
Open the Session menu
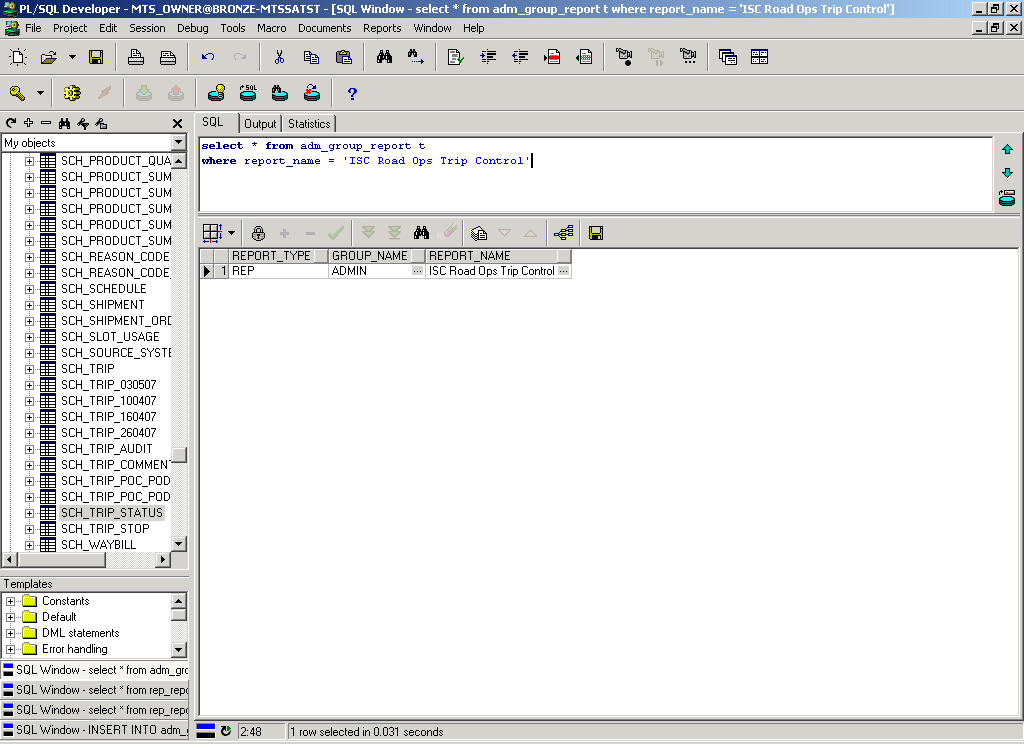coord(147,28)
